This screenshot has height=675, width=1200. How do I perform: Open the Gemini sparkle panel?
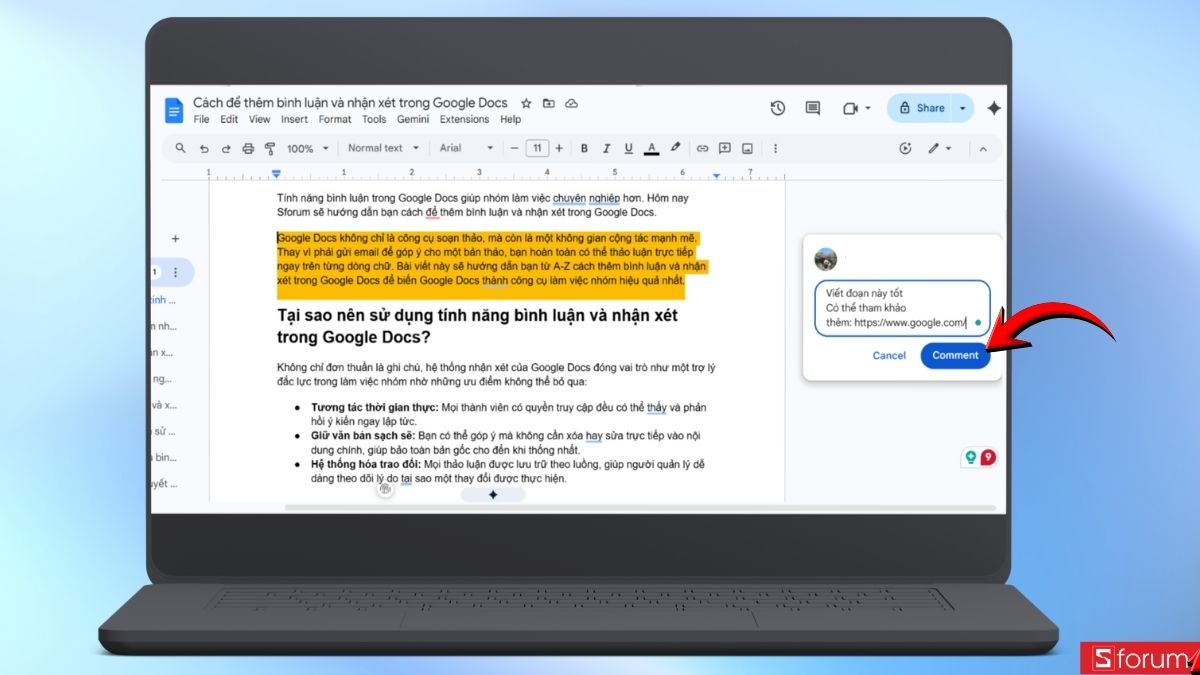[x=993, y=108]
